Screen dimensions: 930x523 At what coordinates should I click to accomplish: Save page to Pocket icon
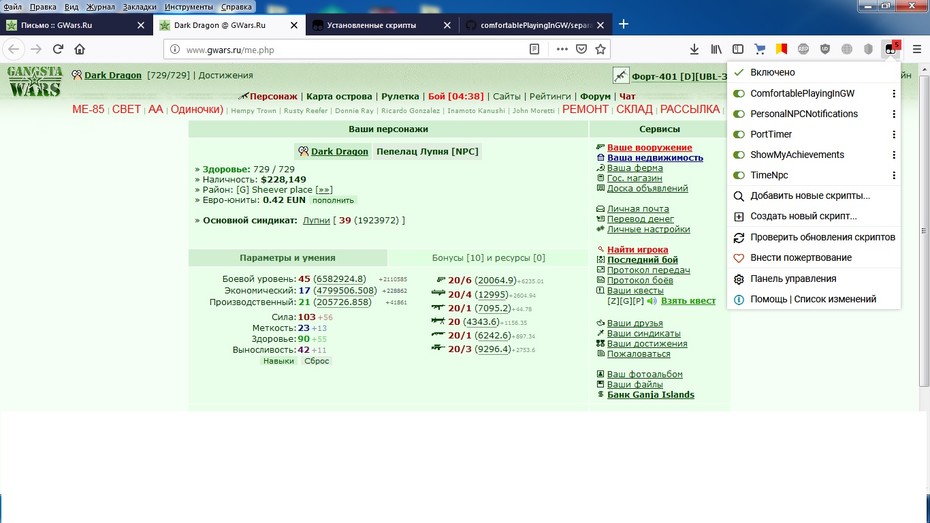point(581,49)
